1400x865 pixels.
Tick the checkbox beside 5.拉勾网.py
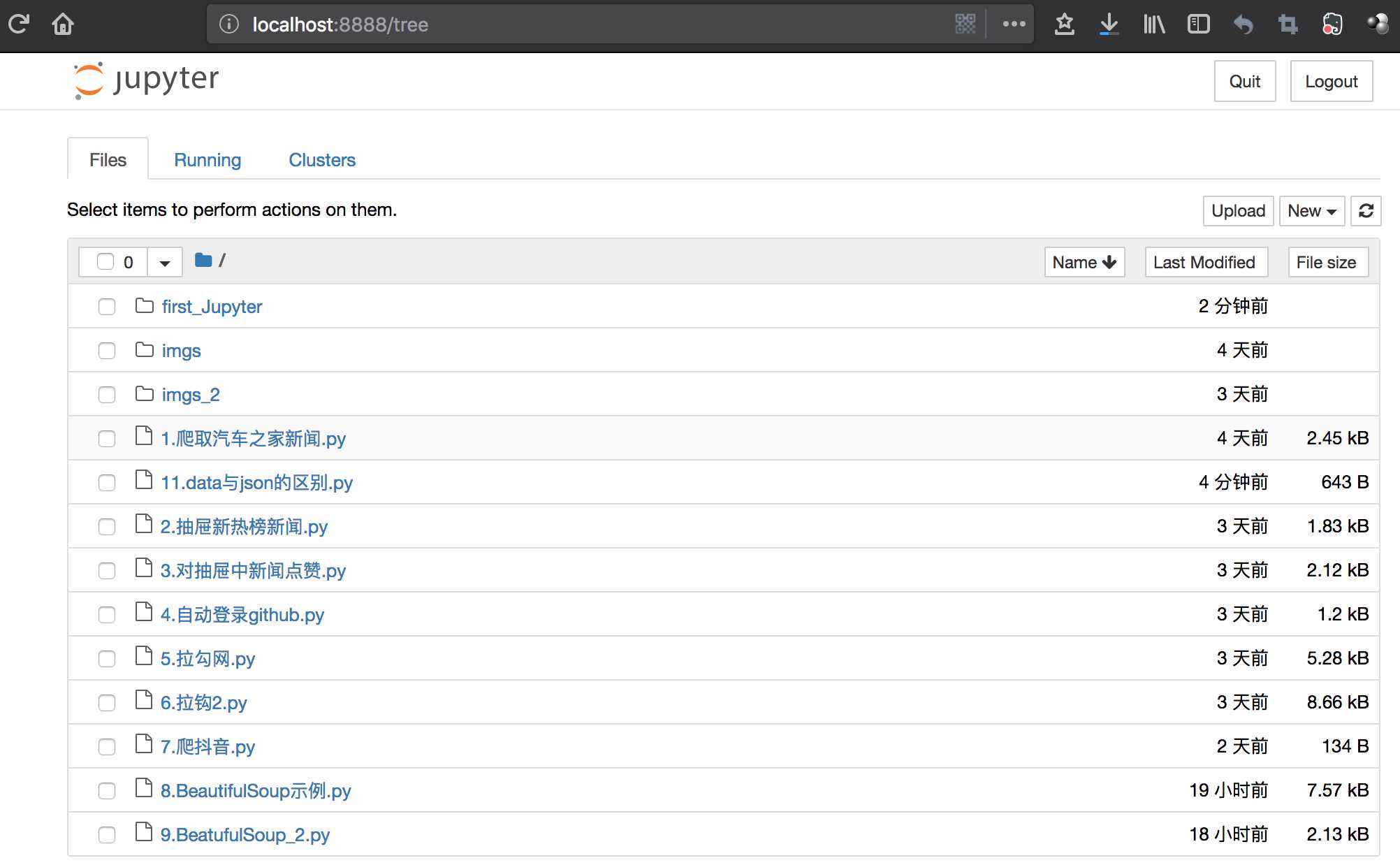[107, 659]
